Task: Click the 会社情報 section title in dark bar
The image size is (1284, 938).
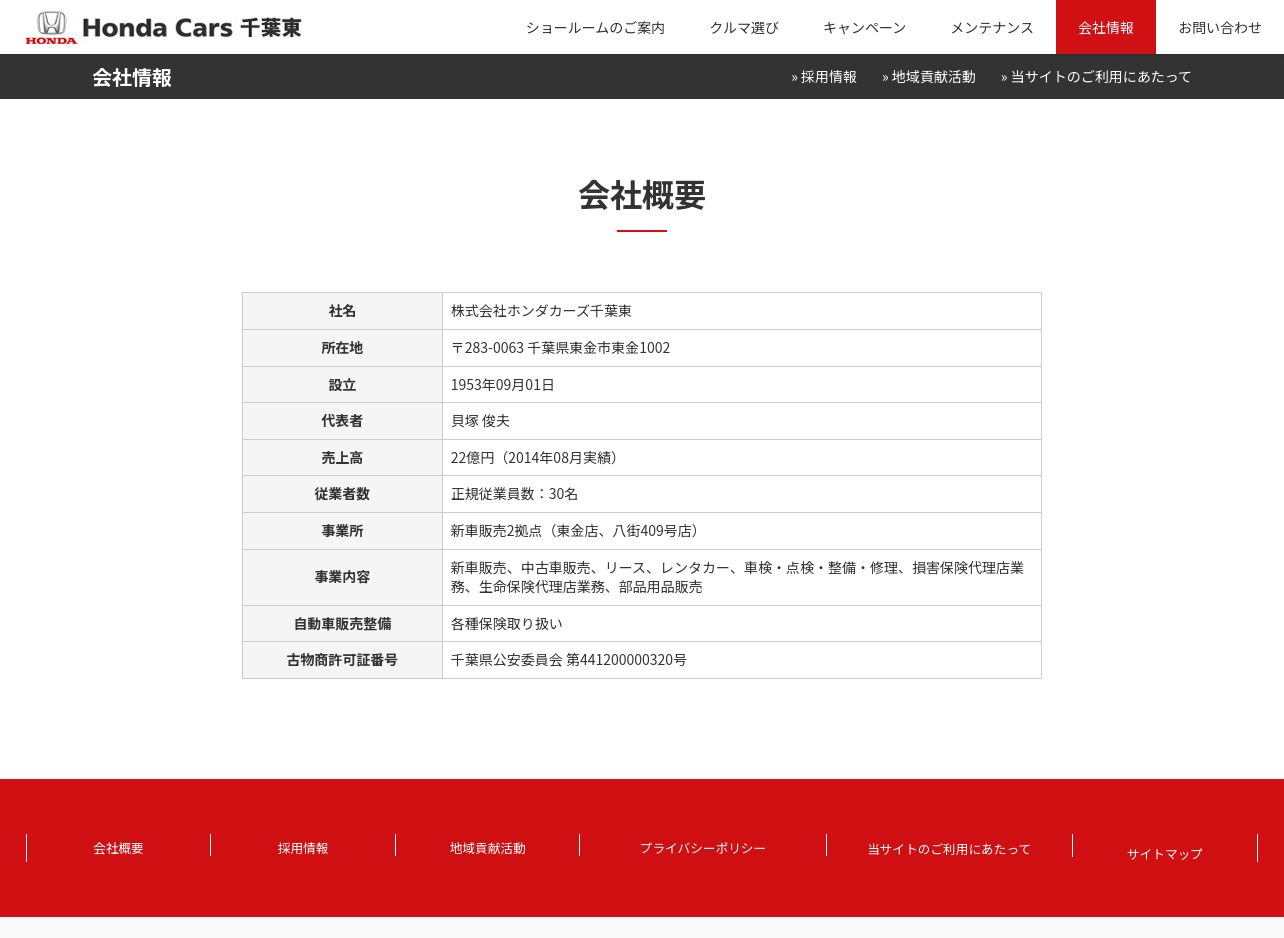Action: [x=132, y=78]
